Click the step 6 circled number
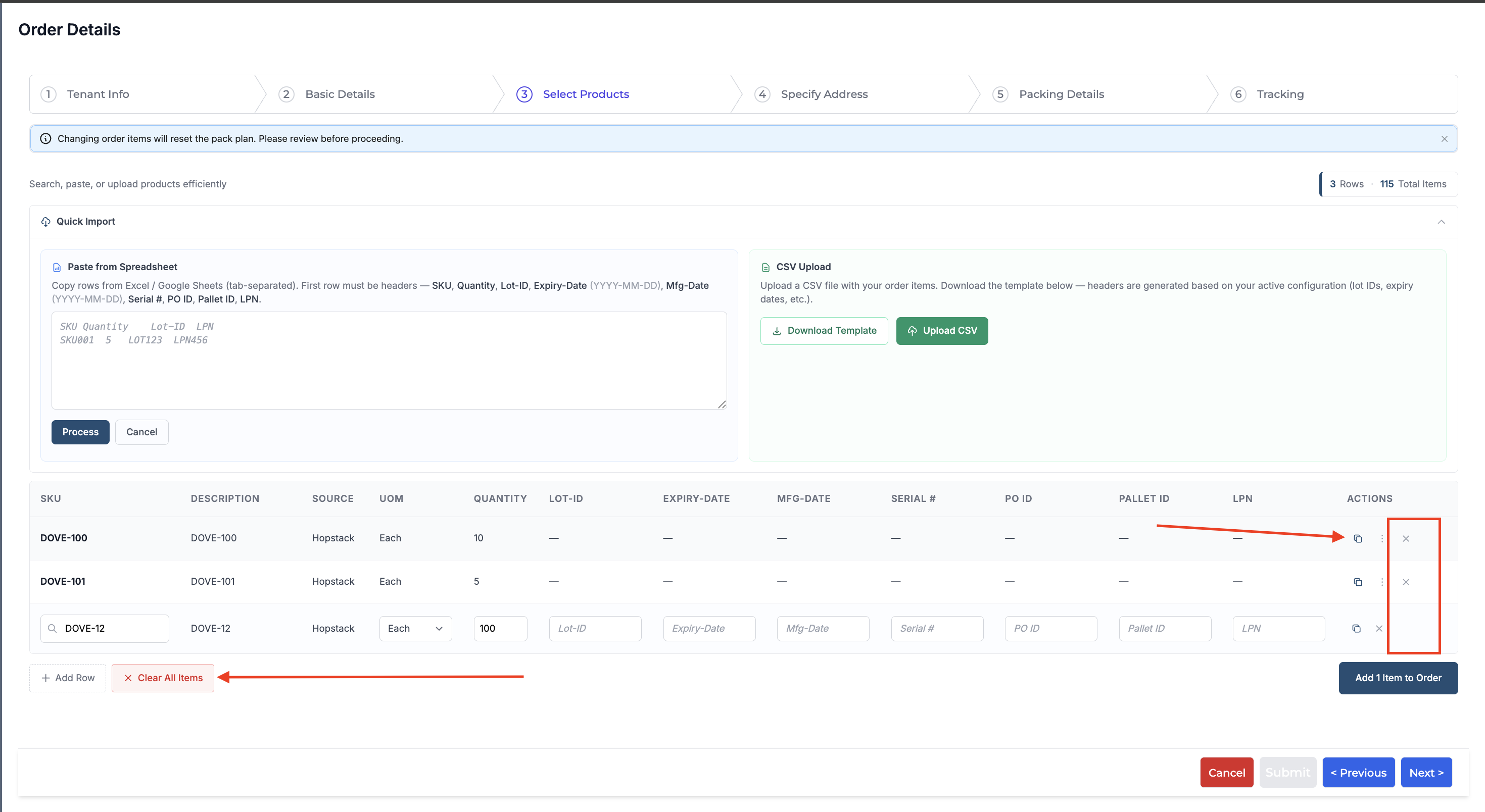1485x812 pixels. coord(1238,94)
